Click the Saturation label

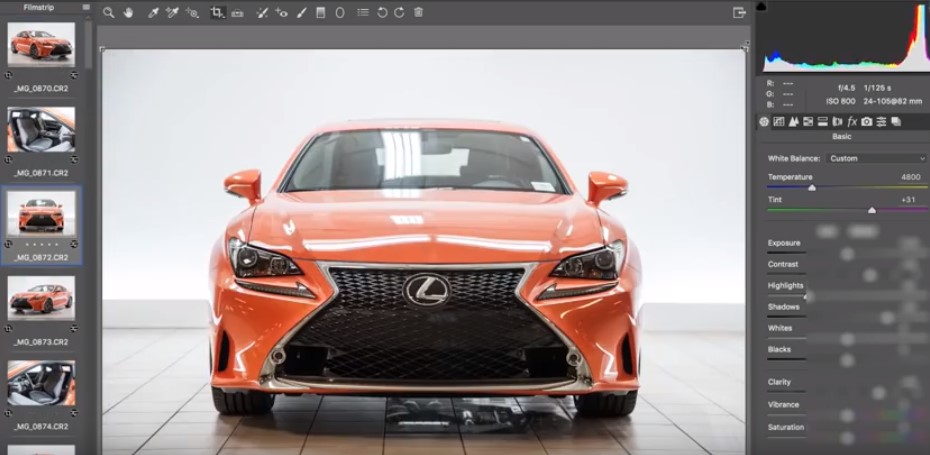[786, 427]
